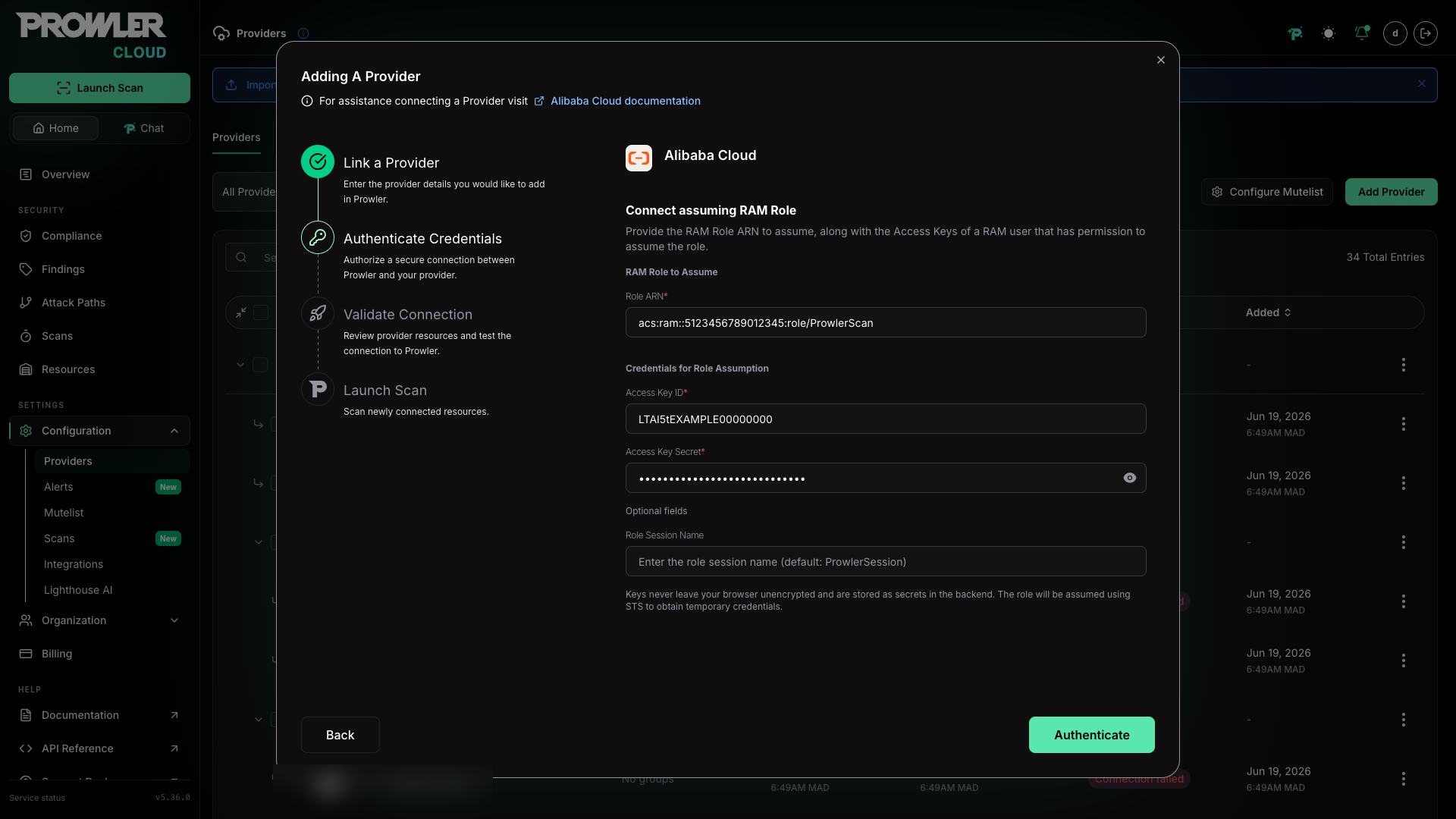Screen dimensions: 1456x819
Task: Select Providers under Configuration
Action: pyautogui.click(x=112, y=461)
